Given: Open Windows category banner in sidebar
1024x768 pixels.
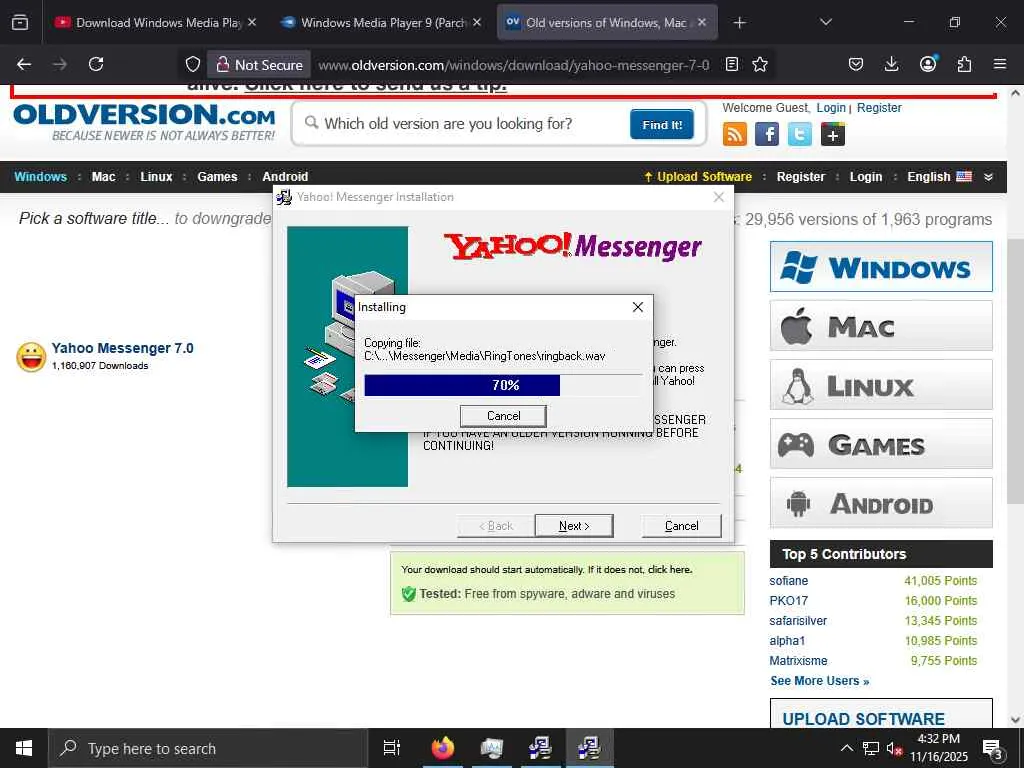Looking at the screenshot, I should [881, 266].
